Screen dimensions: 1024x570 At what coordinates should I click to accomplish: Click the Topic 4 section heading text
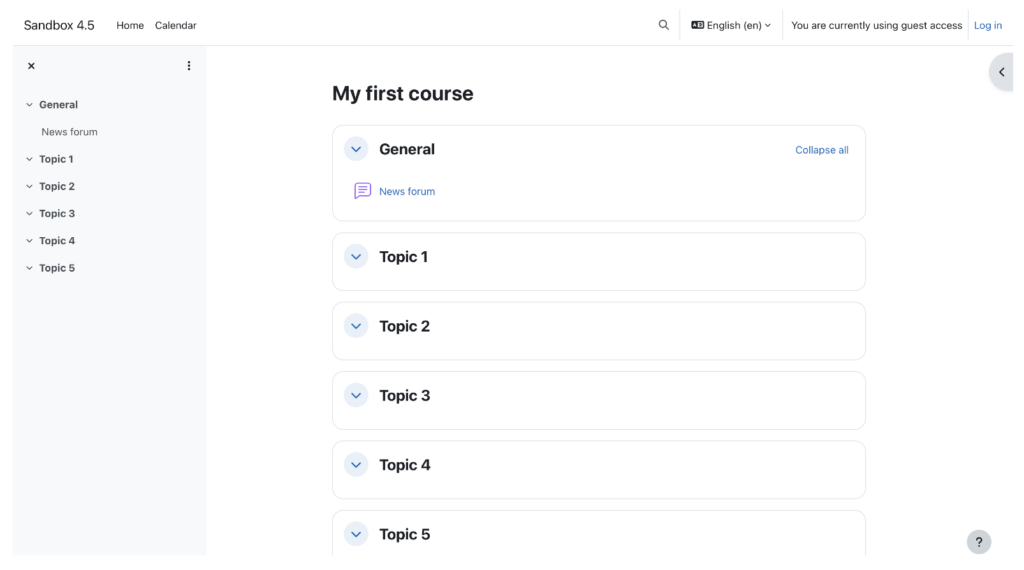click(x=405, y=465)
